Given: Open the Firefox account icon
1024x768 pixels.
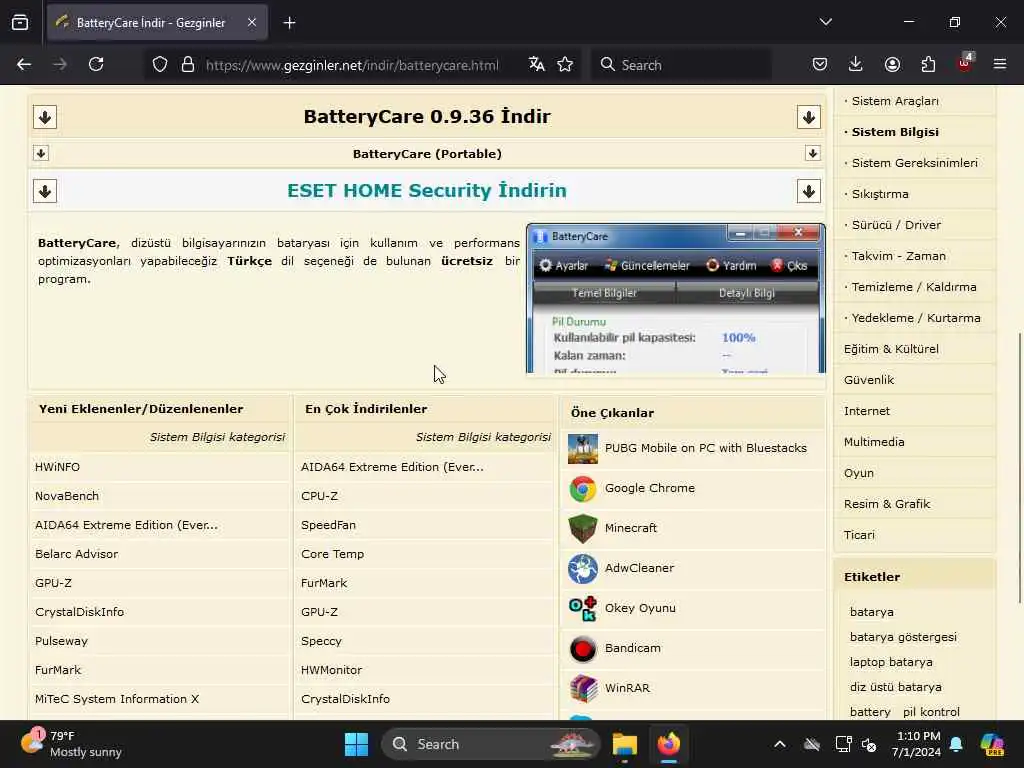Looking at the screenshot, I should pyautogui.click(x=892, y=65).
